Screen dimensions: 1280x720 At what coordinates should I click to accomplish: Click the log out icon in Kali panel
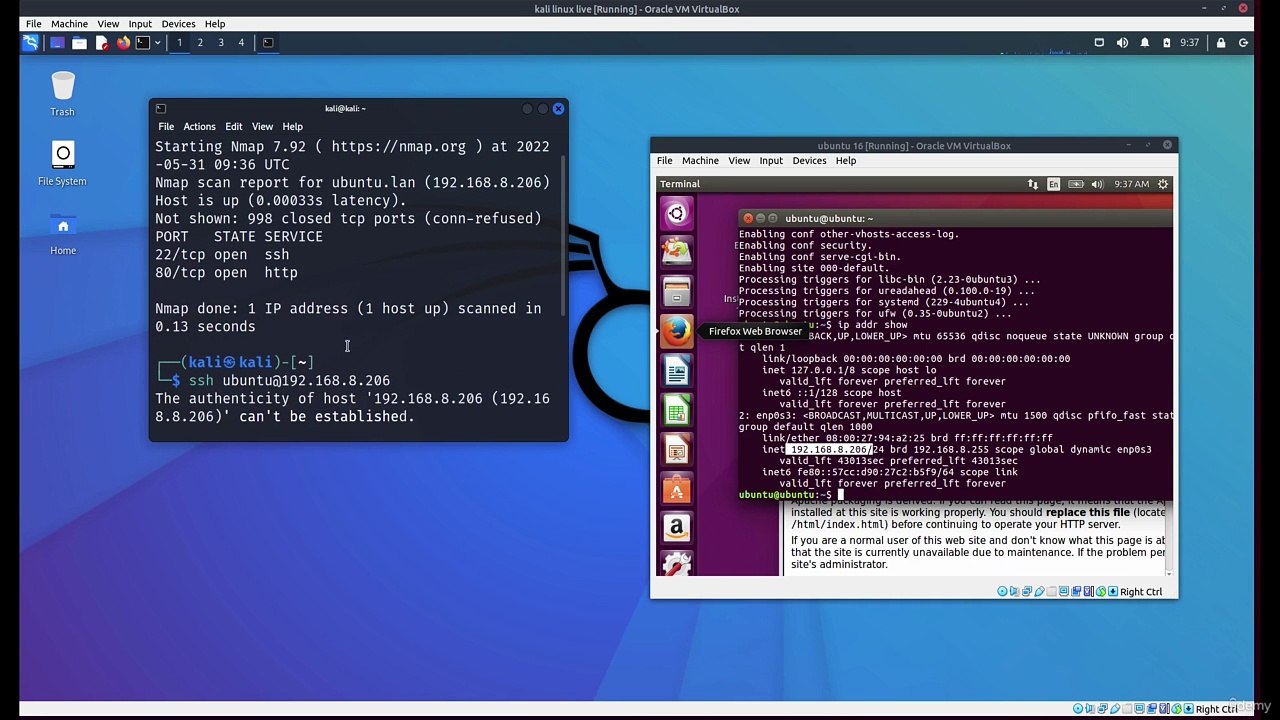(x=1243, y=43)
